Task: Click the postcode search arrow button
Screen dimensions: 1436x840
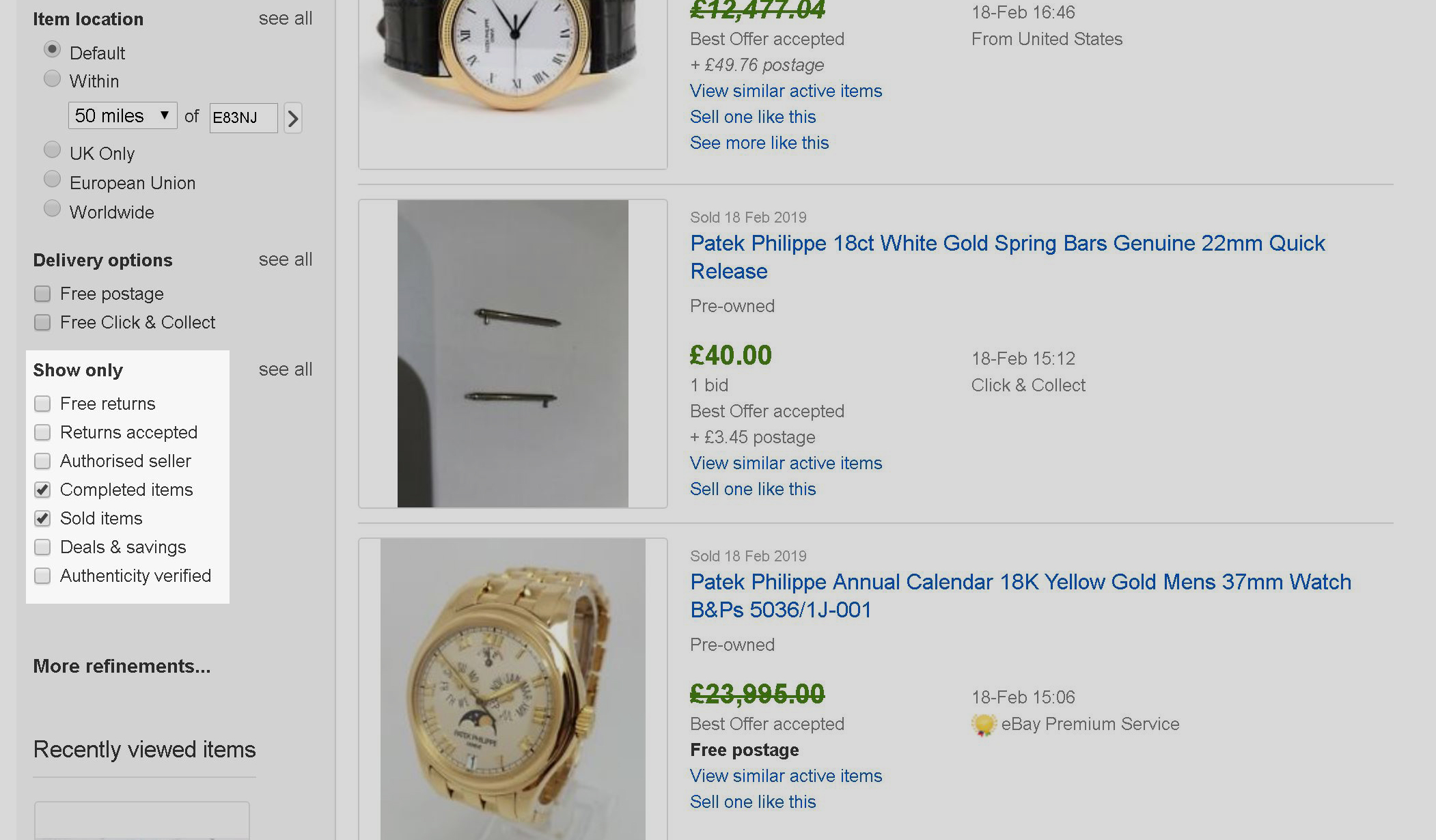Action: click(293, 118)
